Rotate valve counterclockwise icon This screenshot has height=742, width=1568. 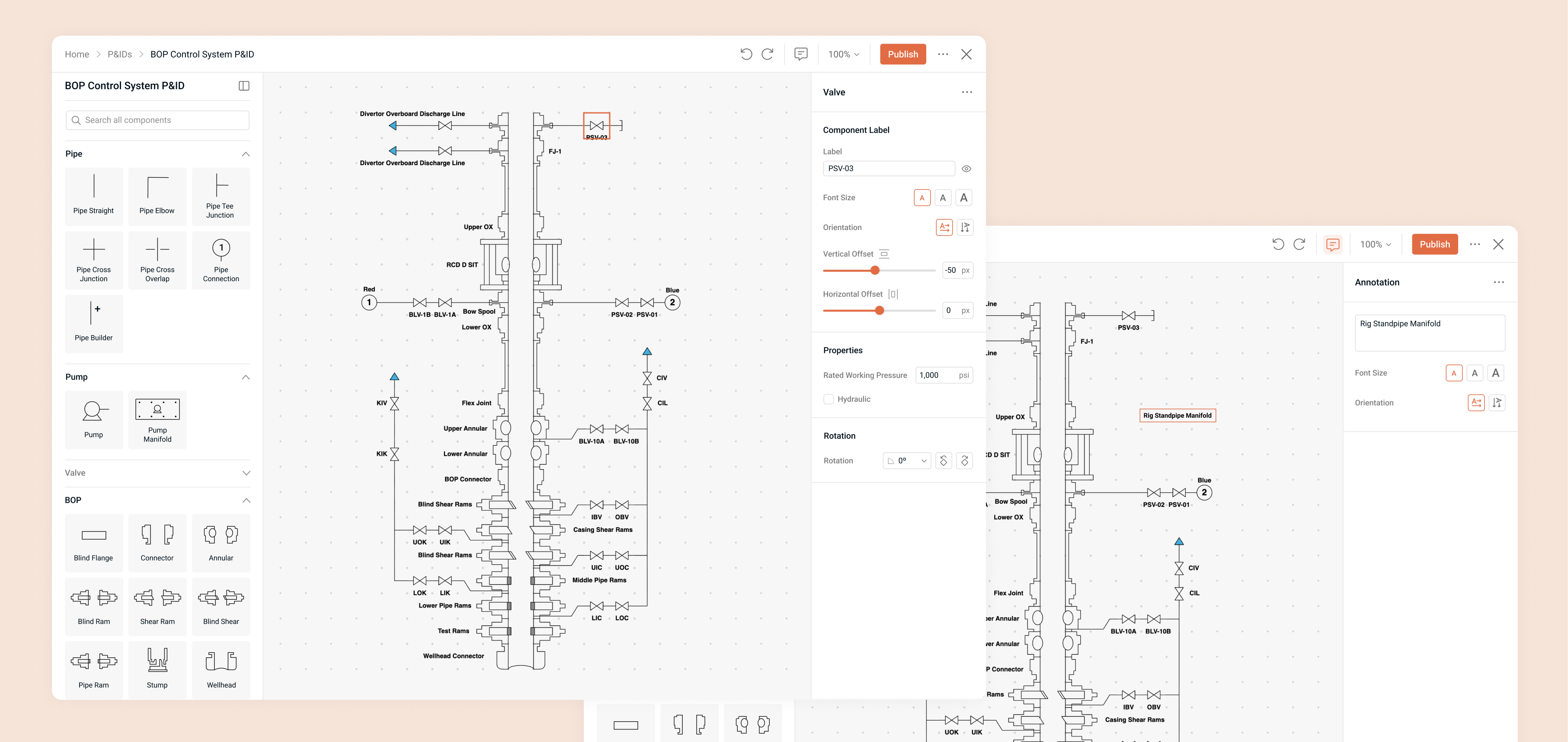click(944, 461)
